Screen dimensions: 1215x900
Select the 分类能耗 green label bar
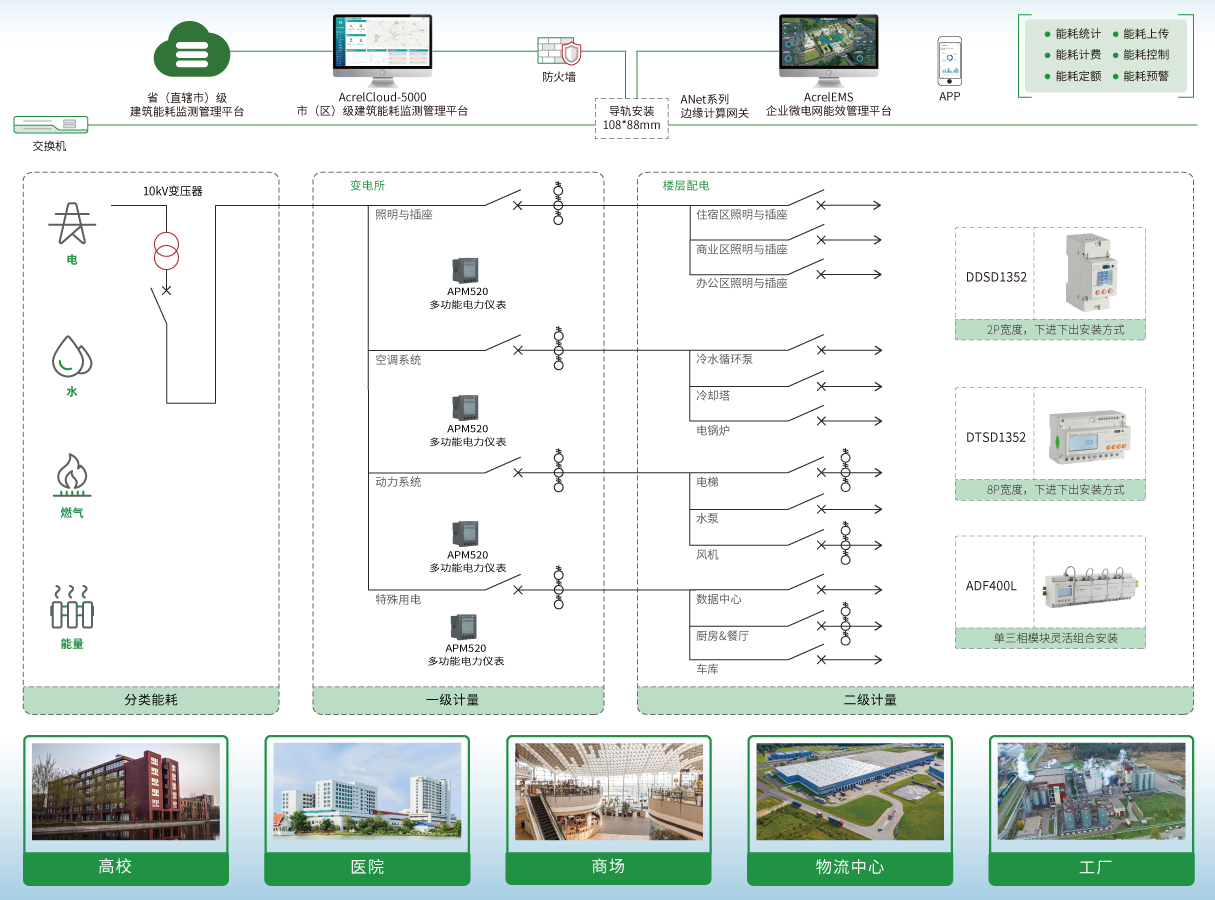pos(151,700)
